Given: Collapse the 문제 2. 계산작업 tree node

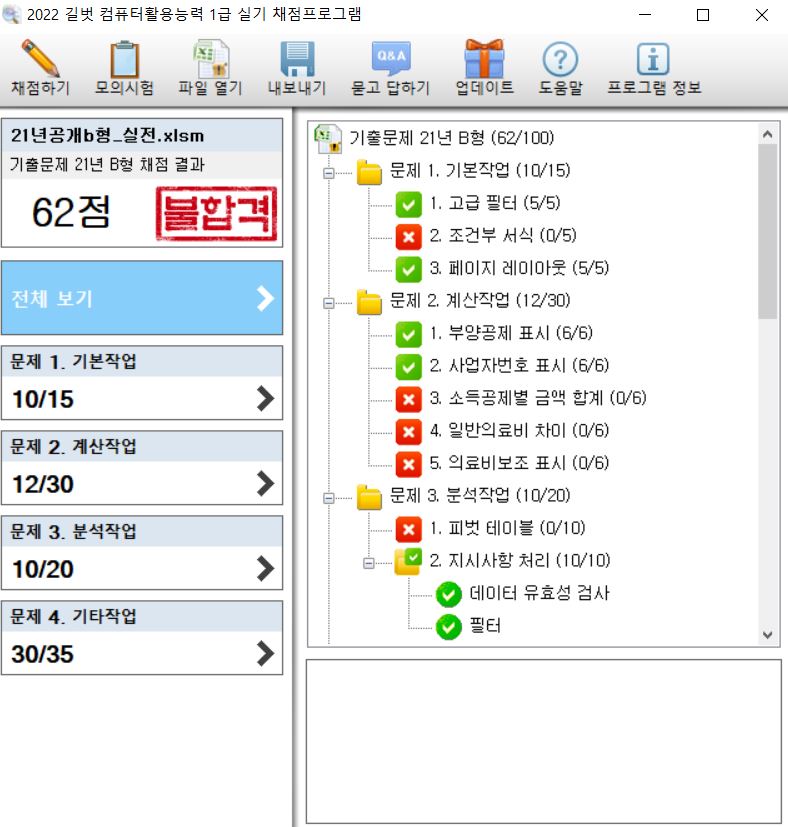Looking at the screenshot, I should 330,302.
